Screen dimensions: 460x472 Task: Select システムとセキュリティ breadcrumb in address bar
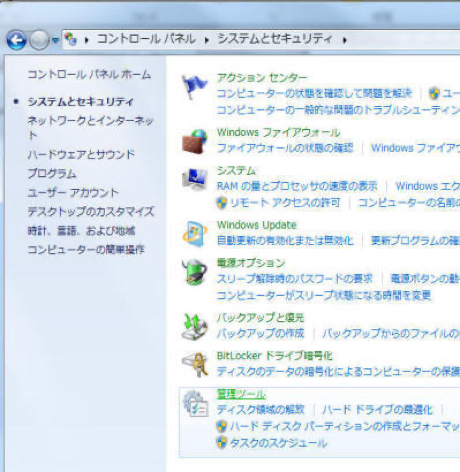275,39
